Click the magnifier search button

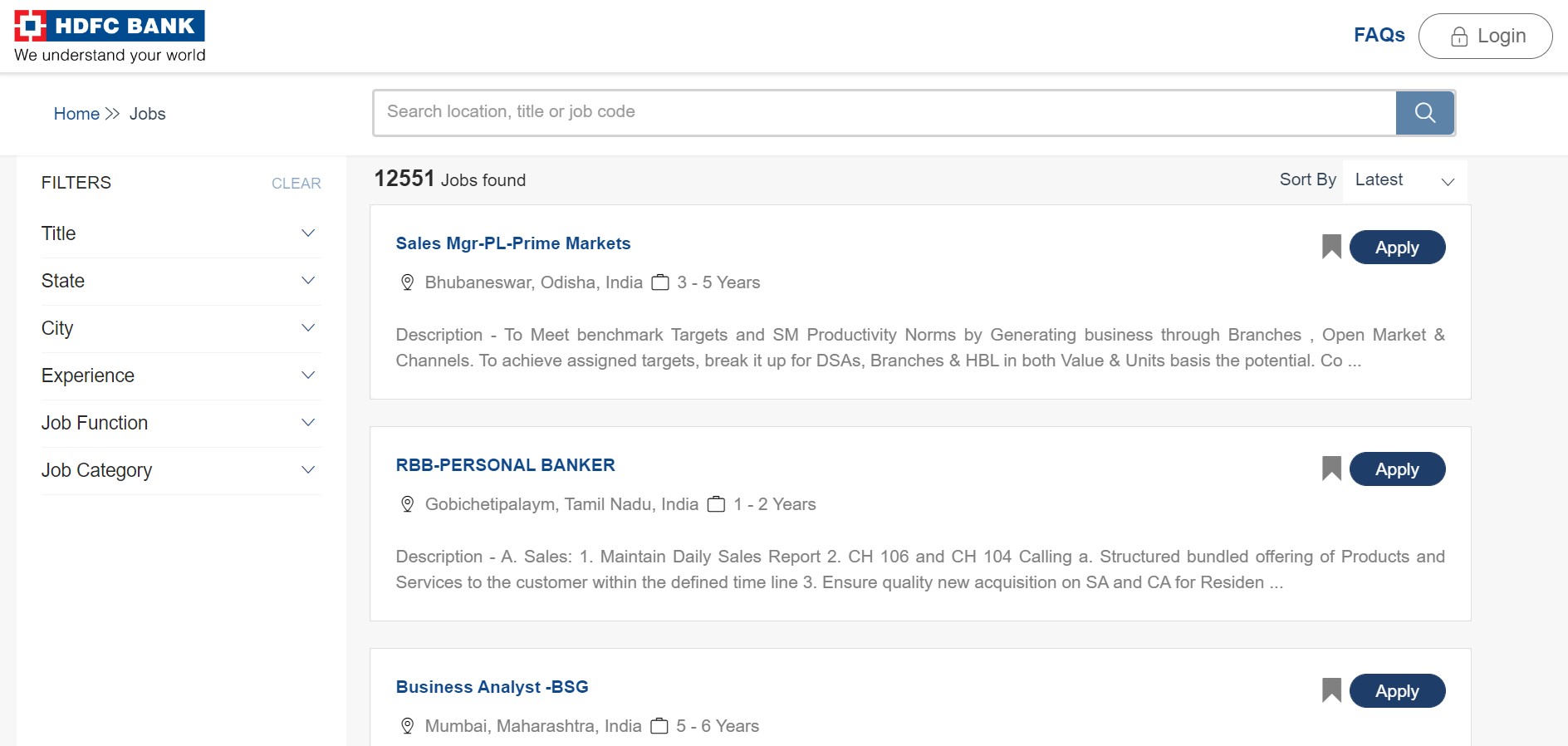coord(1425,113)
